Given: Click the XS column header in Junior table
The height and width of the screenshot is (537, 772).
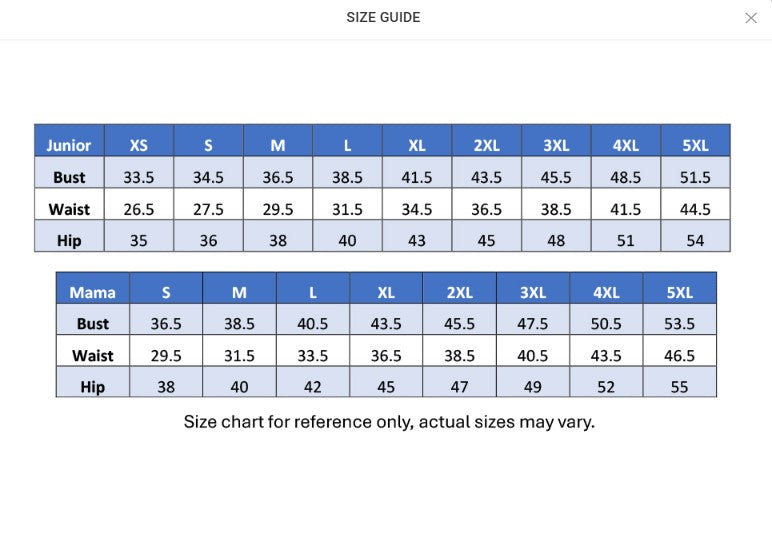Looking at the screenshot, I should [139, 145].
